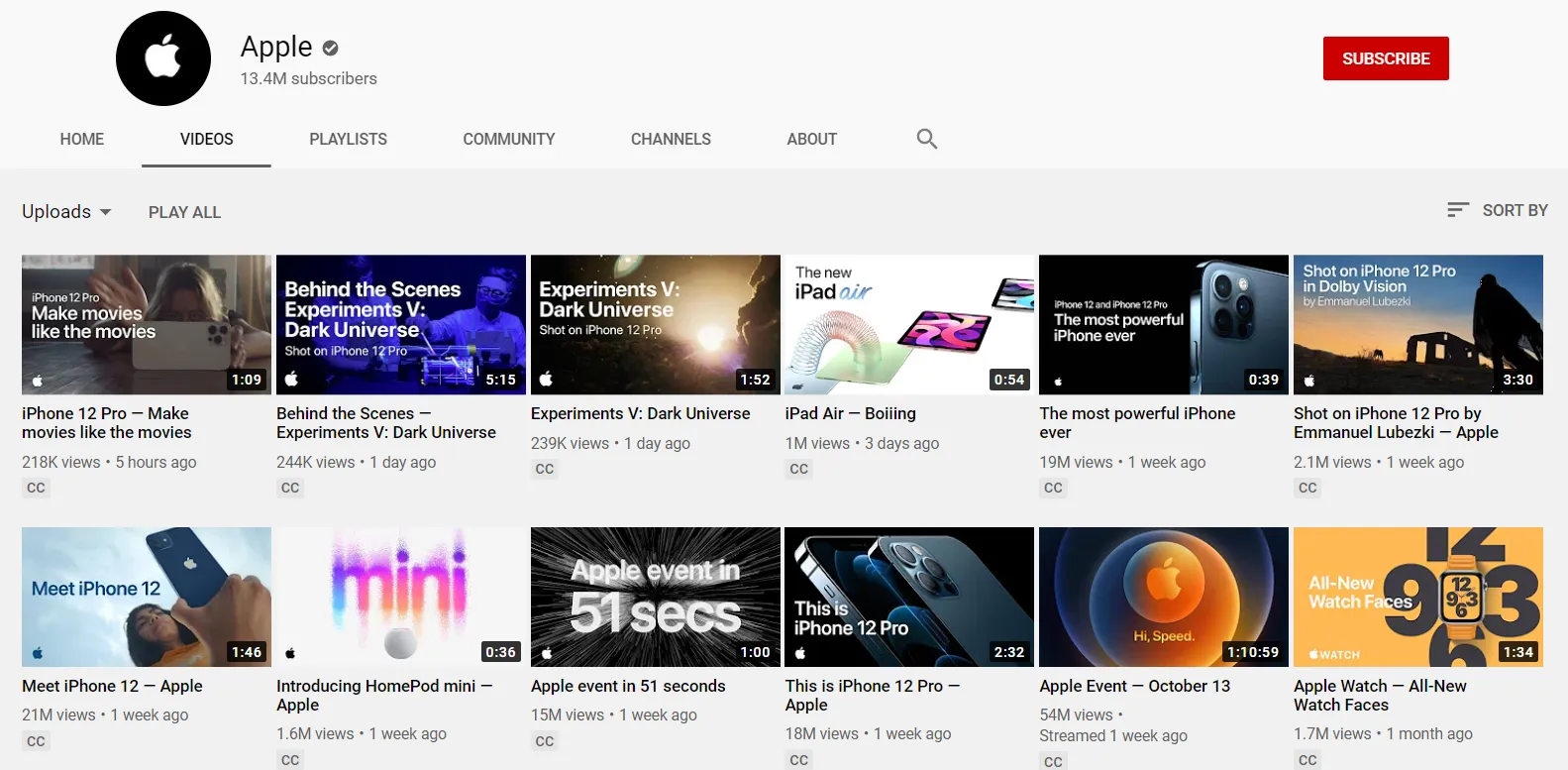Click the CC badge under iPhone 12 Pro Make movies
Image resolution: width=1568 pixels, height=770 pixels.
(x=36, y=488)
